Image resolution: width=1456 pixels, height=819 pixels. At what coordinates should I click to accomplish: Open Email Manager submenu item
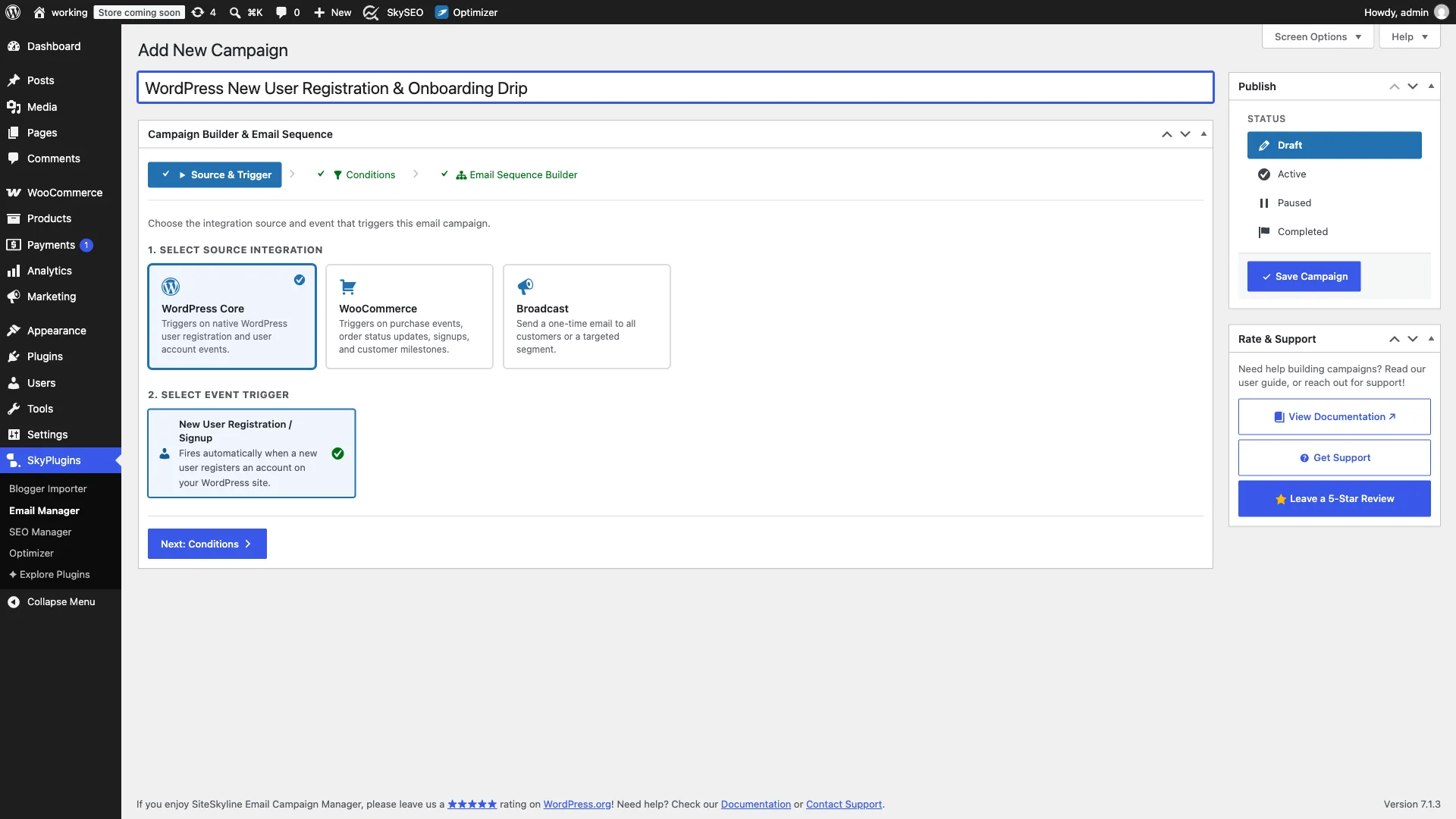point(44,511)
